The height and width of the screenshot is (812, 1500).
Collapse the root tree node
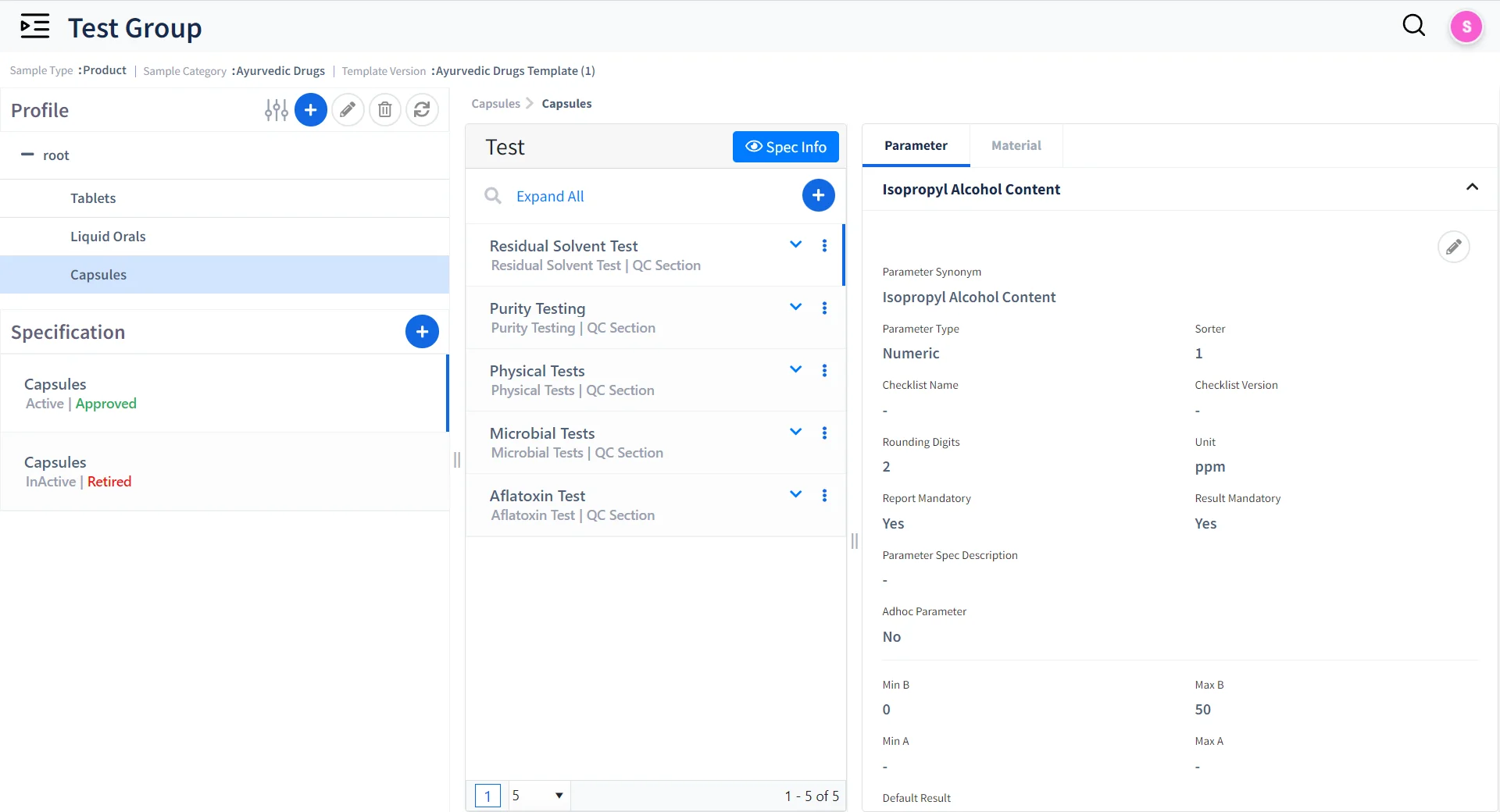(x=27, y=155)
